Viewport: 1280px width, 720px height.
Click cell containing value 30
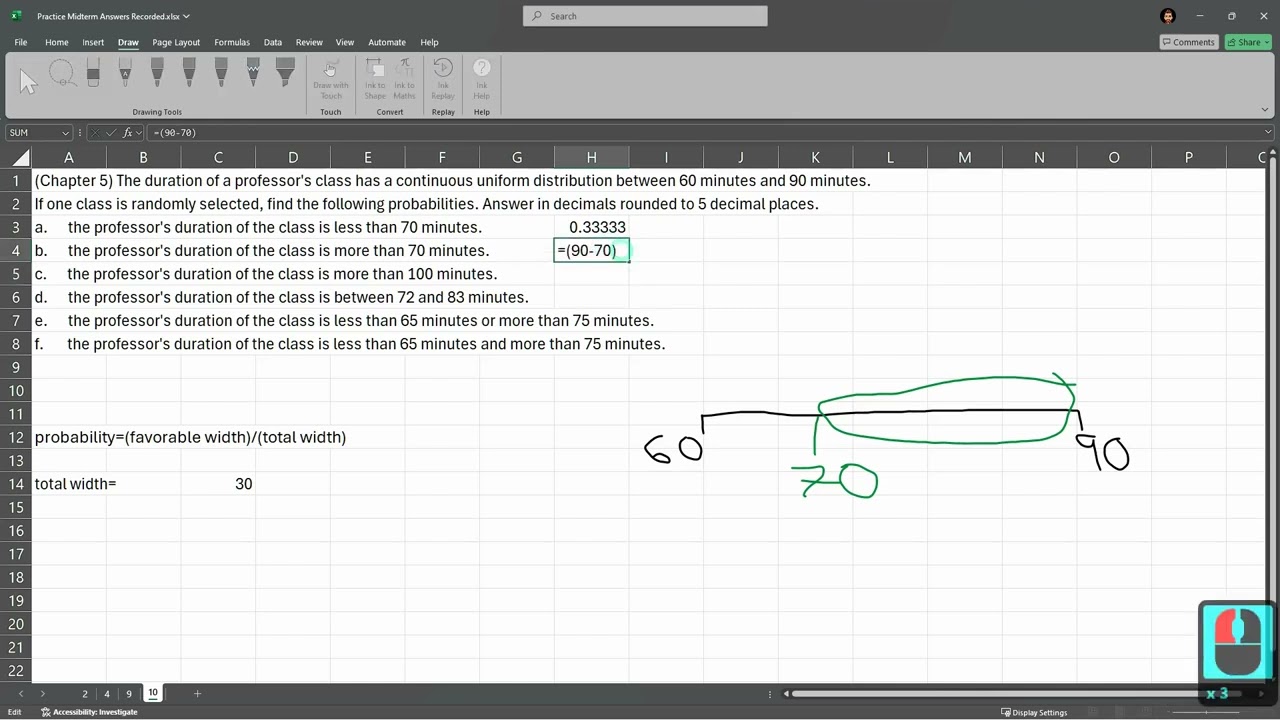point(218,484)
